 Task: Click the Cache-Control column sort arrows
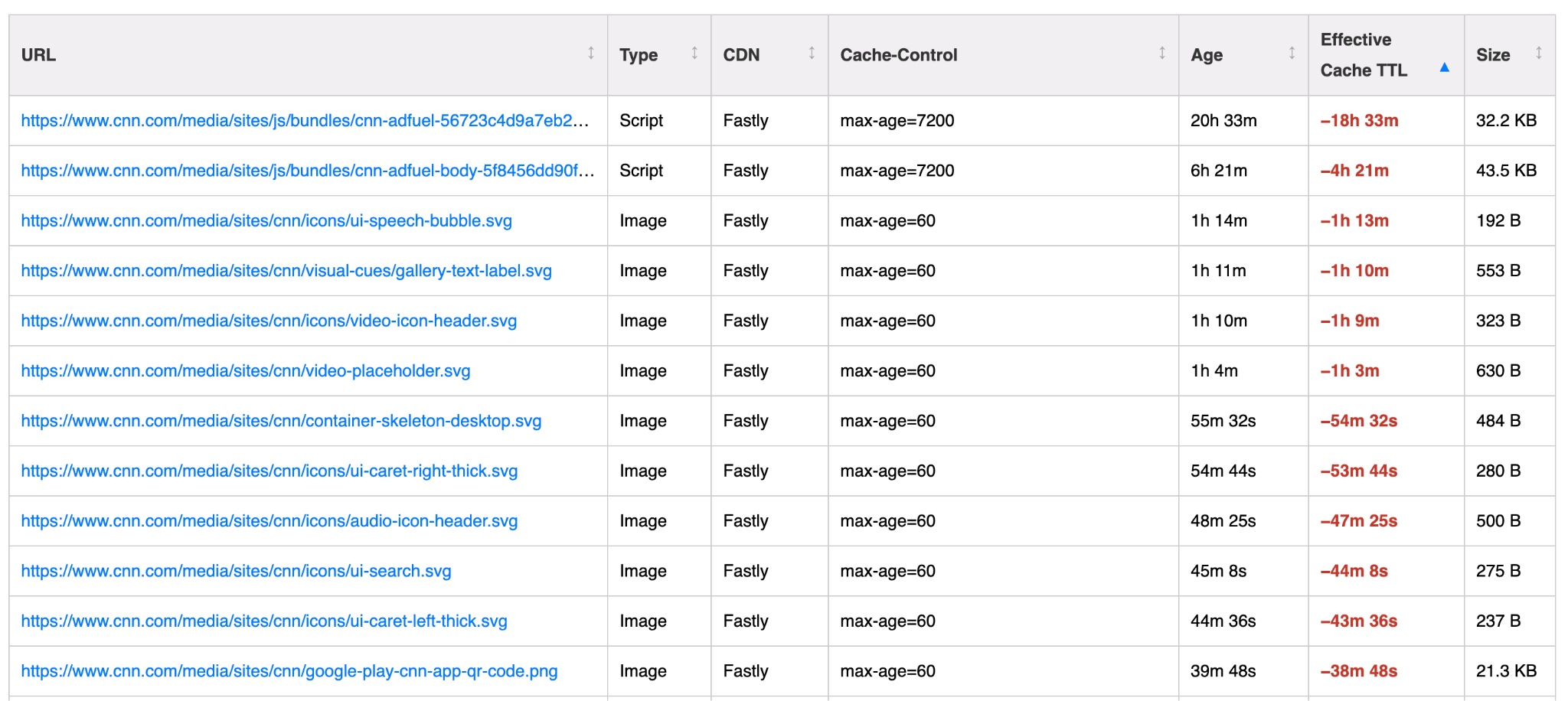[1162, 53]
